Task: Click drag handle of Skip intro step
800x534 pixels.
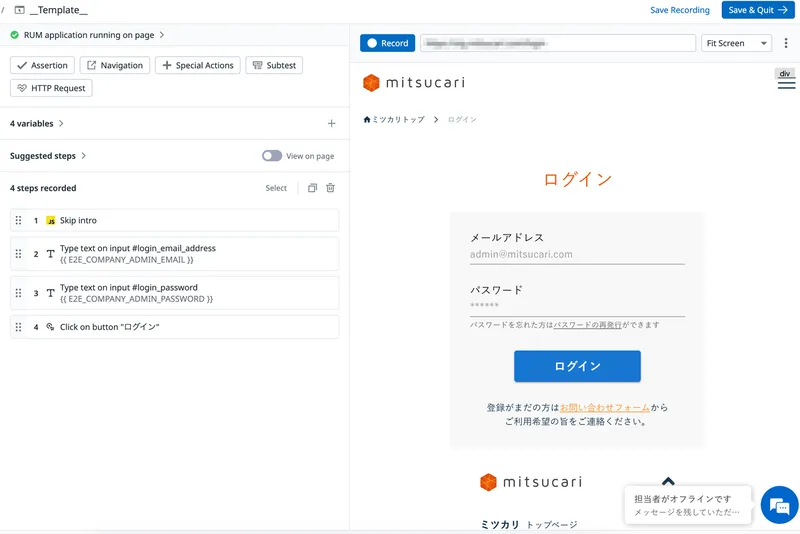Action: 18,220
